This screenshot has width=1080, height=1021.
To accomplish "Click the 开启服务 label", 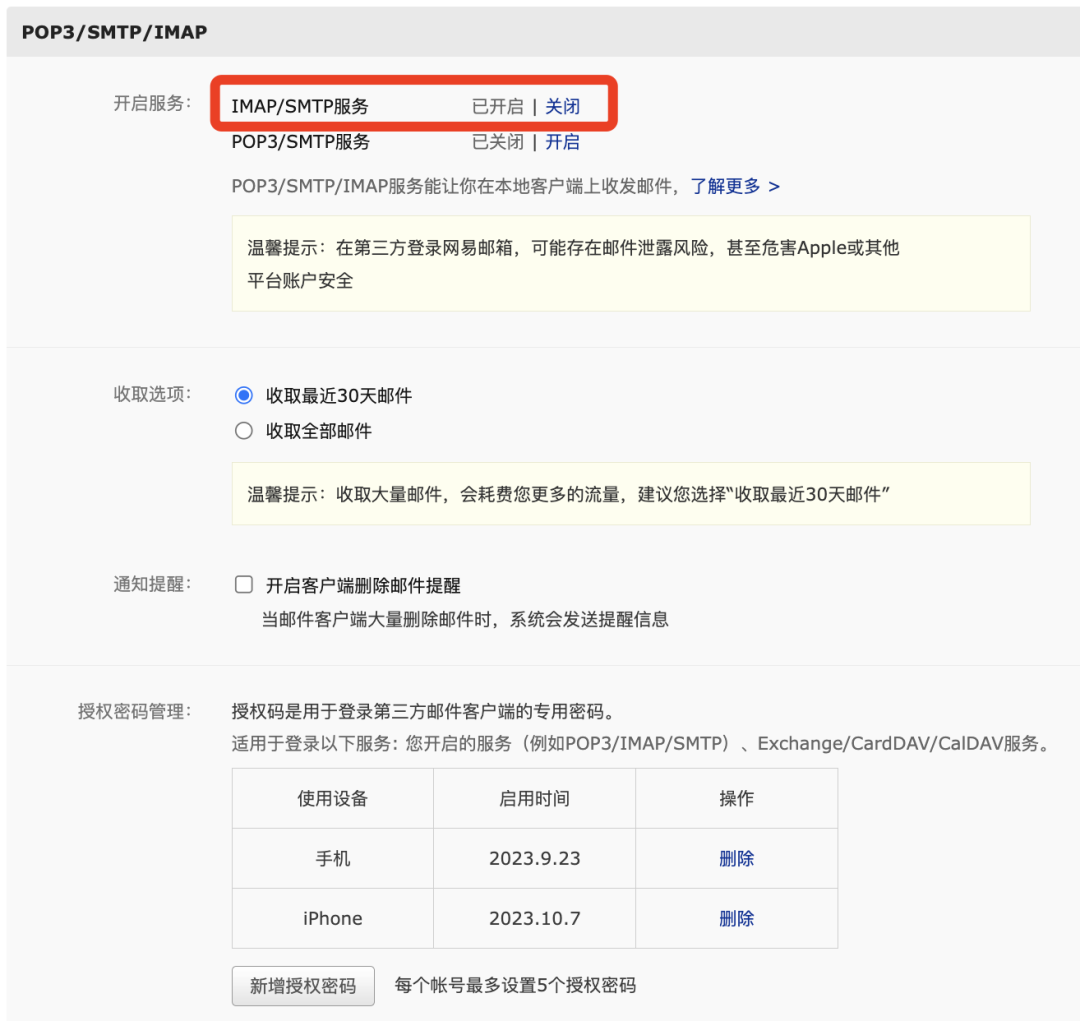I will click(x=152, y=103).
